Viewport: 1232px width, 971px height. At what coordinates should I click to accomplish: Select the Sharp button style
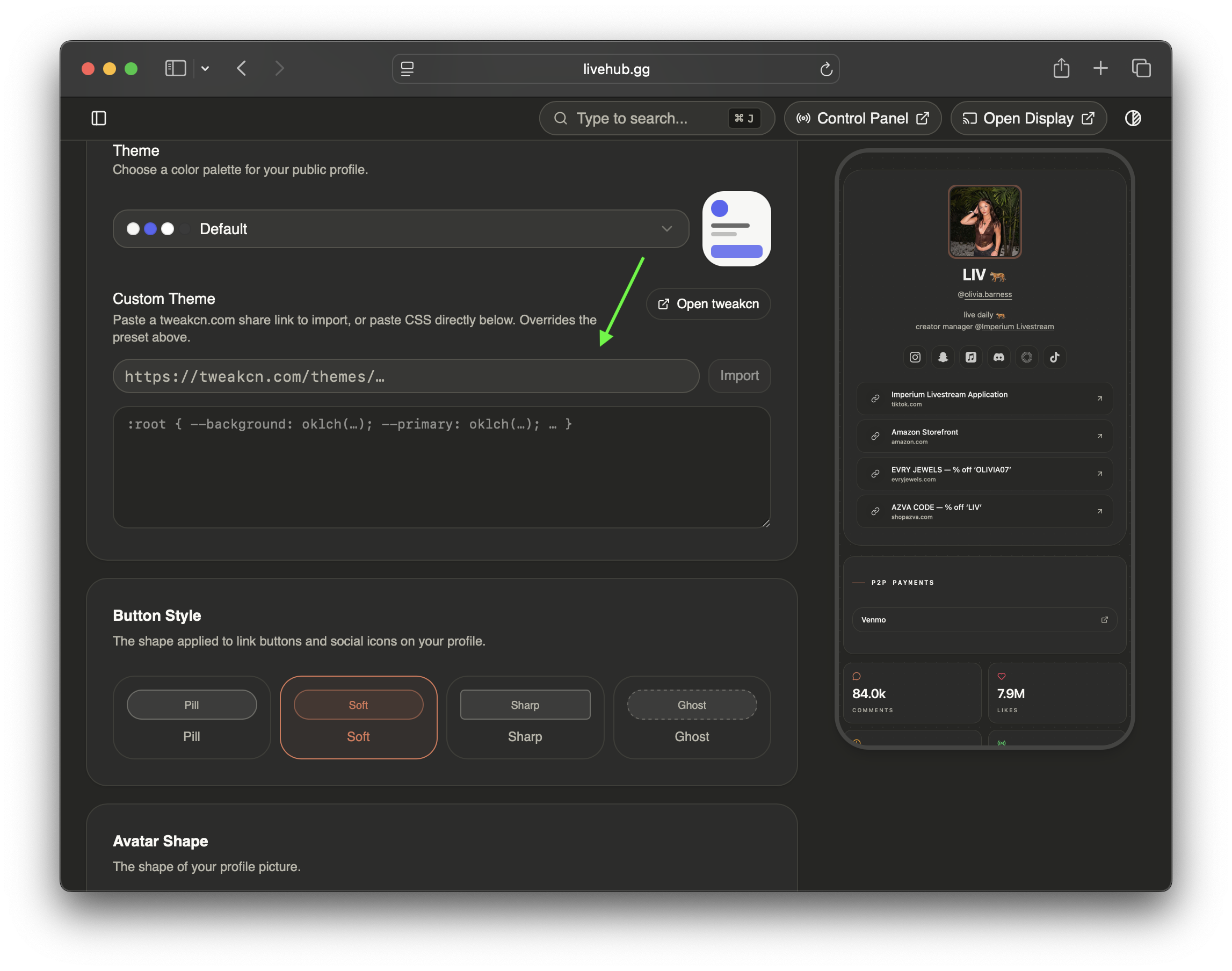(x=525, y=717)
